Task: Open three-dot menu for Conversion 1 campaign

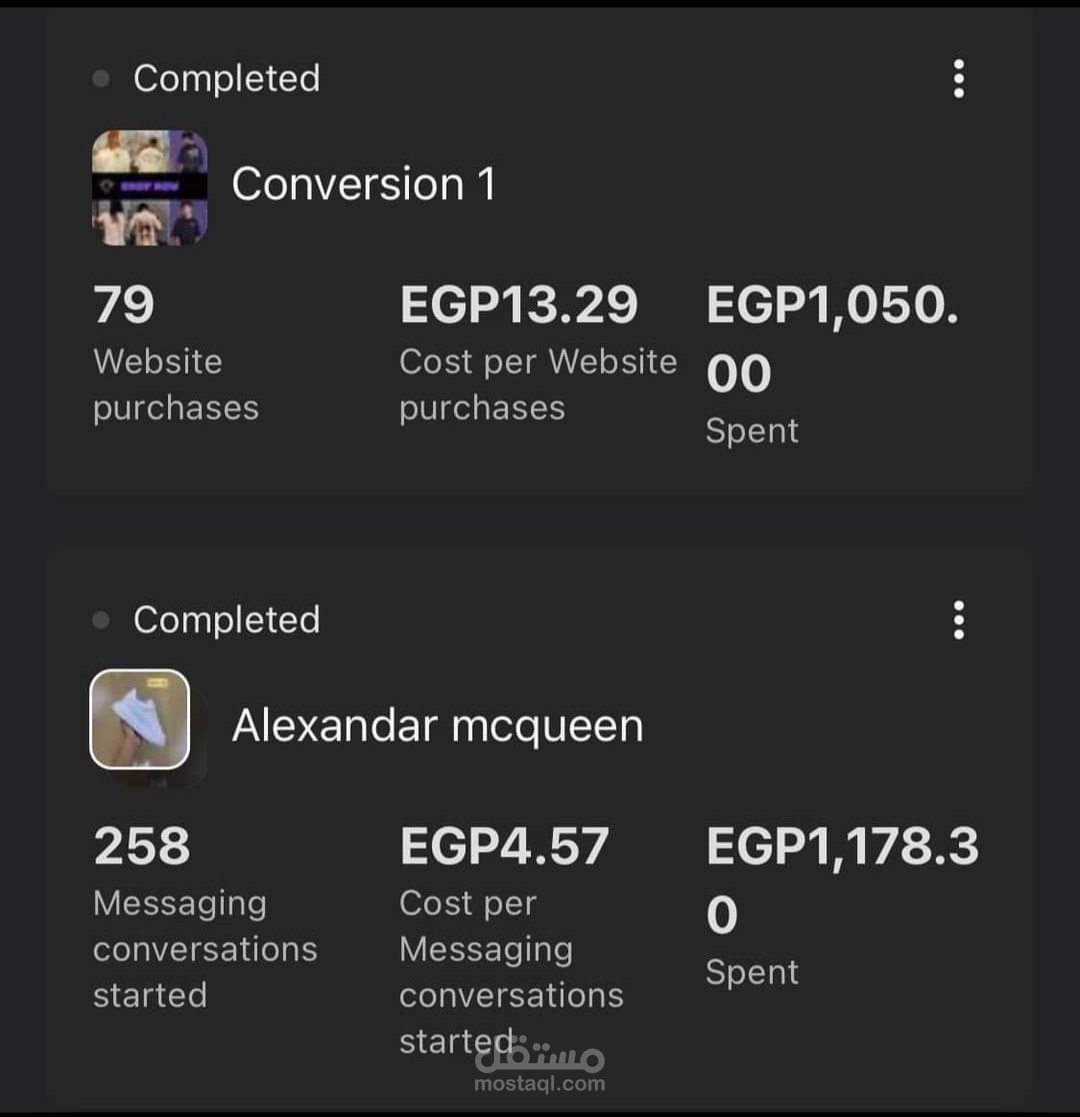Action: [958, 78]
